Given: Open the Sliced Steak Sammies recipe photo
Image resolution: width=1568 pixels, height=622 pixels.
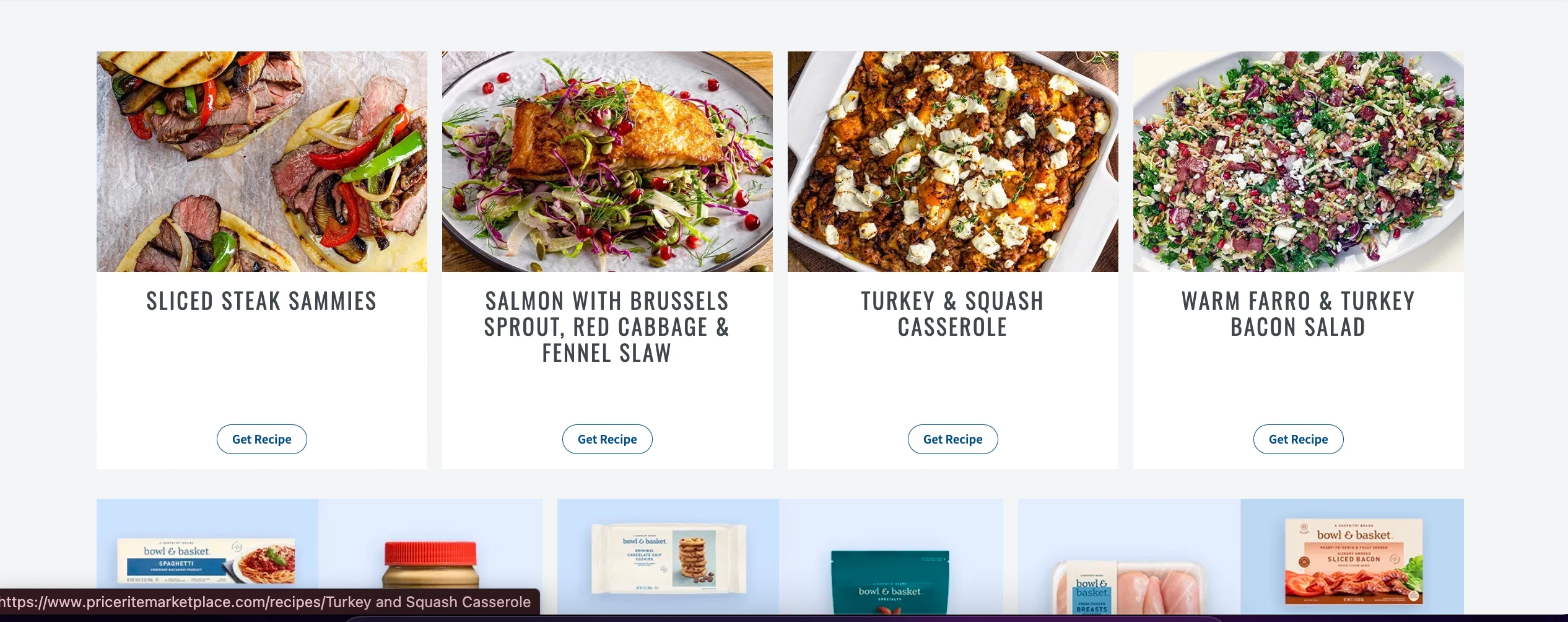Looking at the screenshot, I should tap(262, 162).
